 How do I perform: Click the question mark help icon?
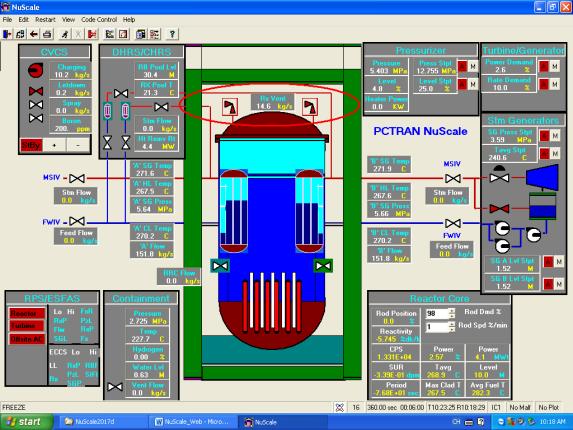pos(172,34)
